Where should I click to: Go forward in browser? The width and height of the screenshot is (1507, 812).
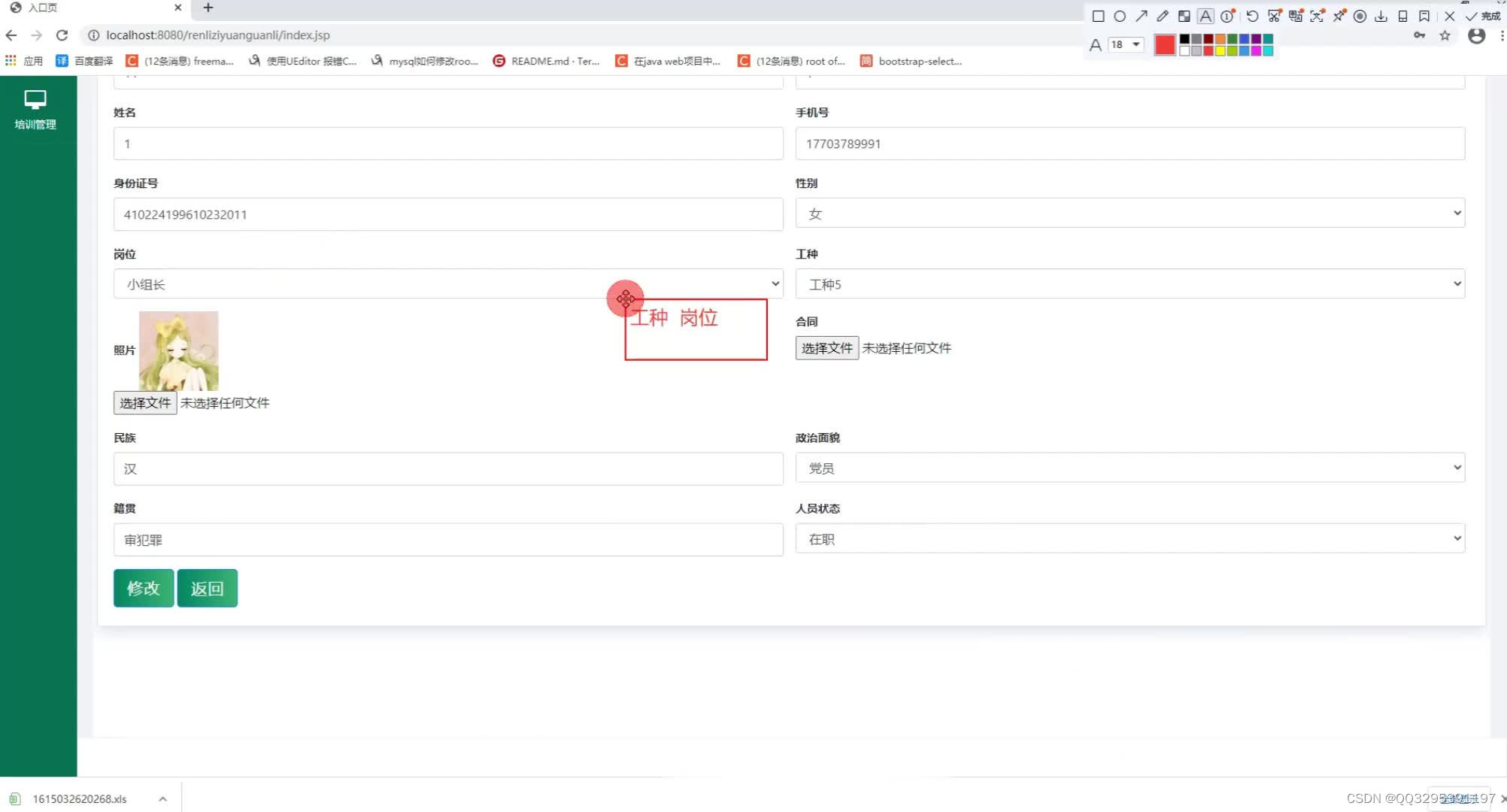coord(36,35)
